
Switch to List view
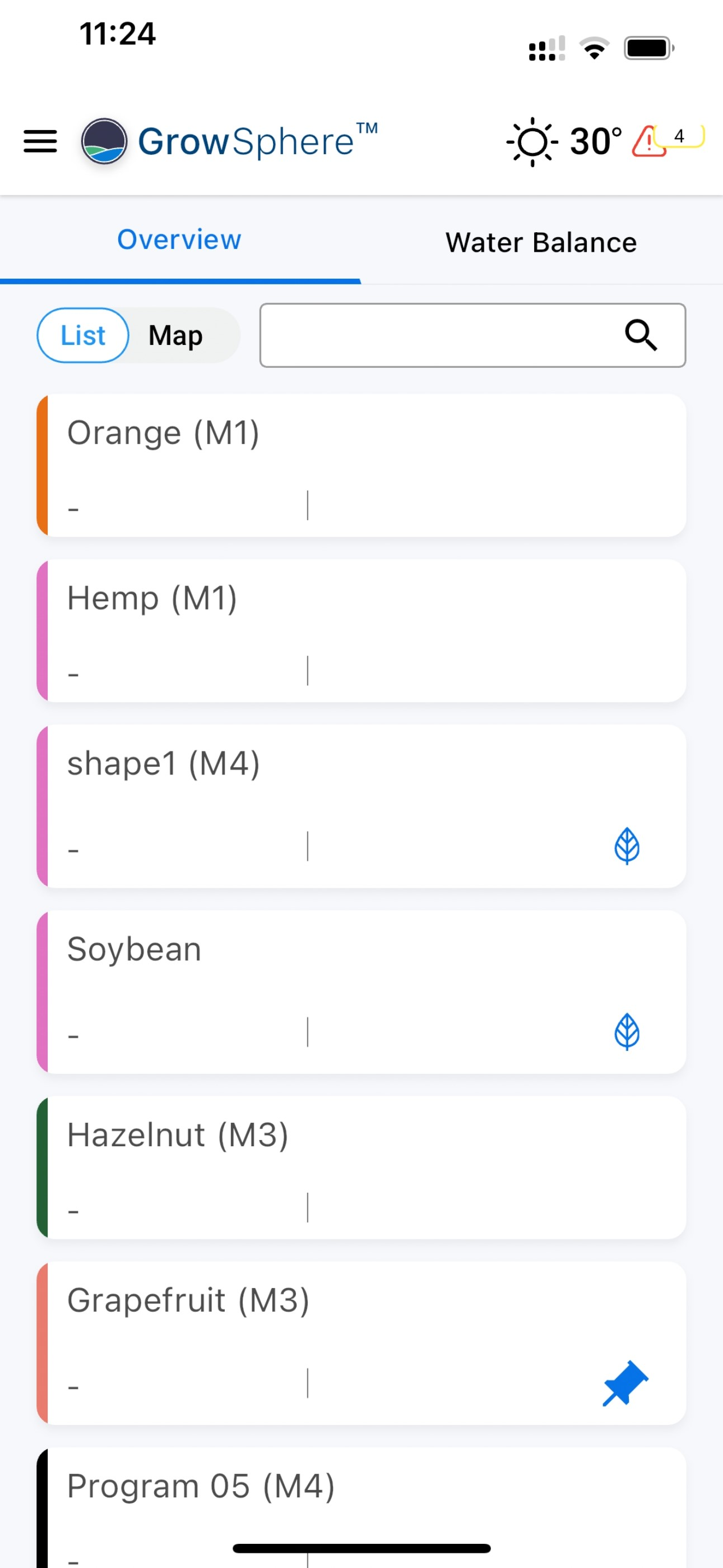pyautogui.click(x=83, y=335)
